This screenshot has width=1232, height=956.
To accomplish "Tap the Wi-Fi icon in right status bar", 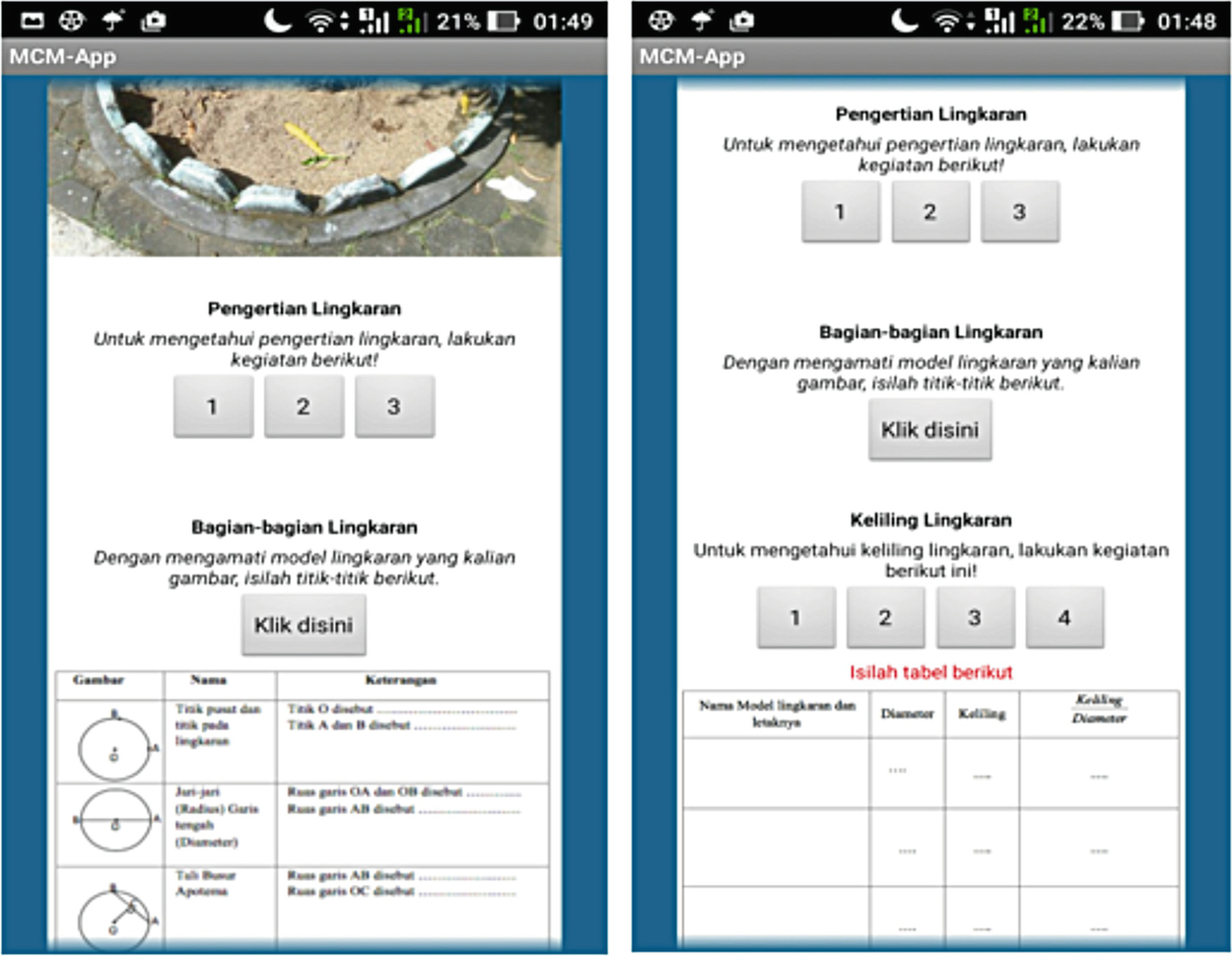I will tap(947, 21).
